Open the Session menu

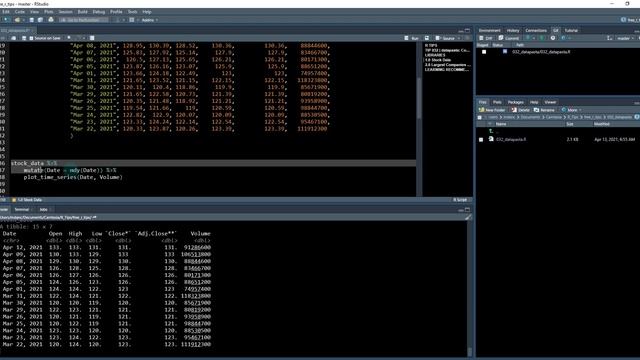(x=65, y=12)
